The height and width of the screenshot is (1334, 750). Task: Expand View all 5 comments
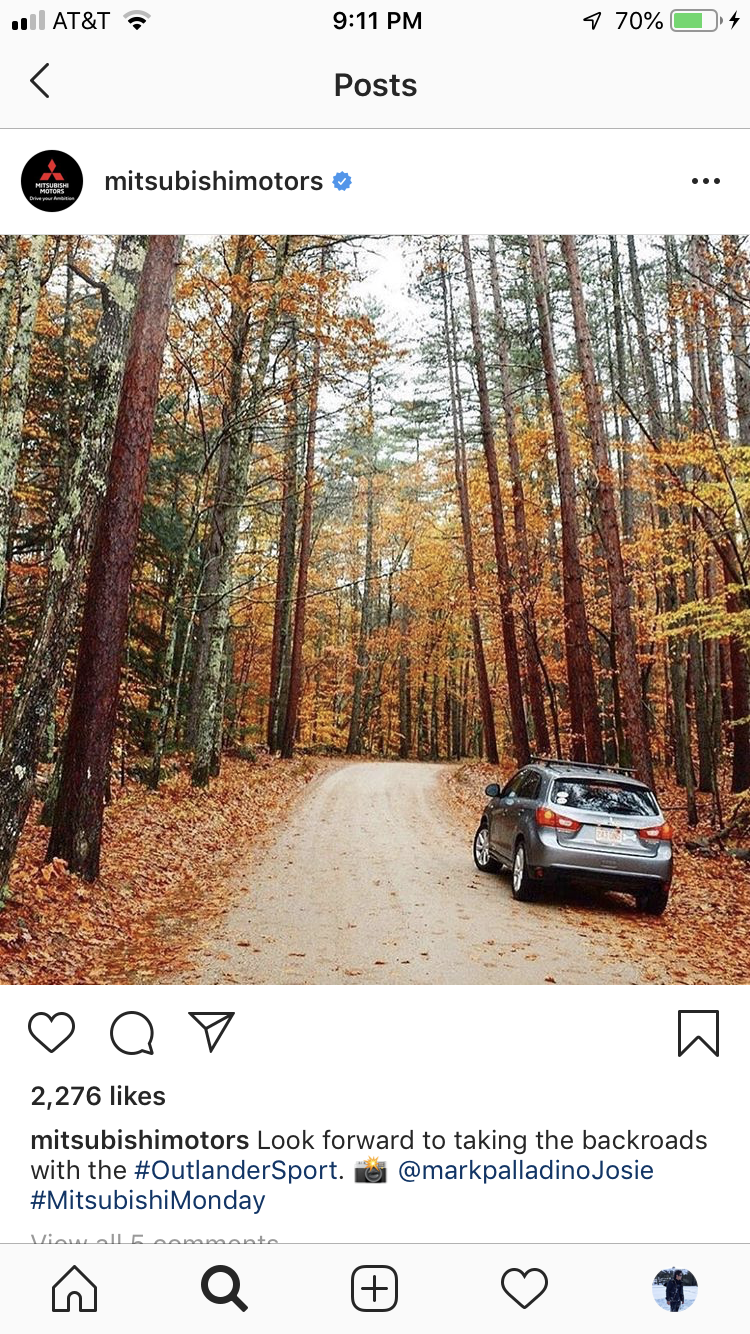point(155,1238)
